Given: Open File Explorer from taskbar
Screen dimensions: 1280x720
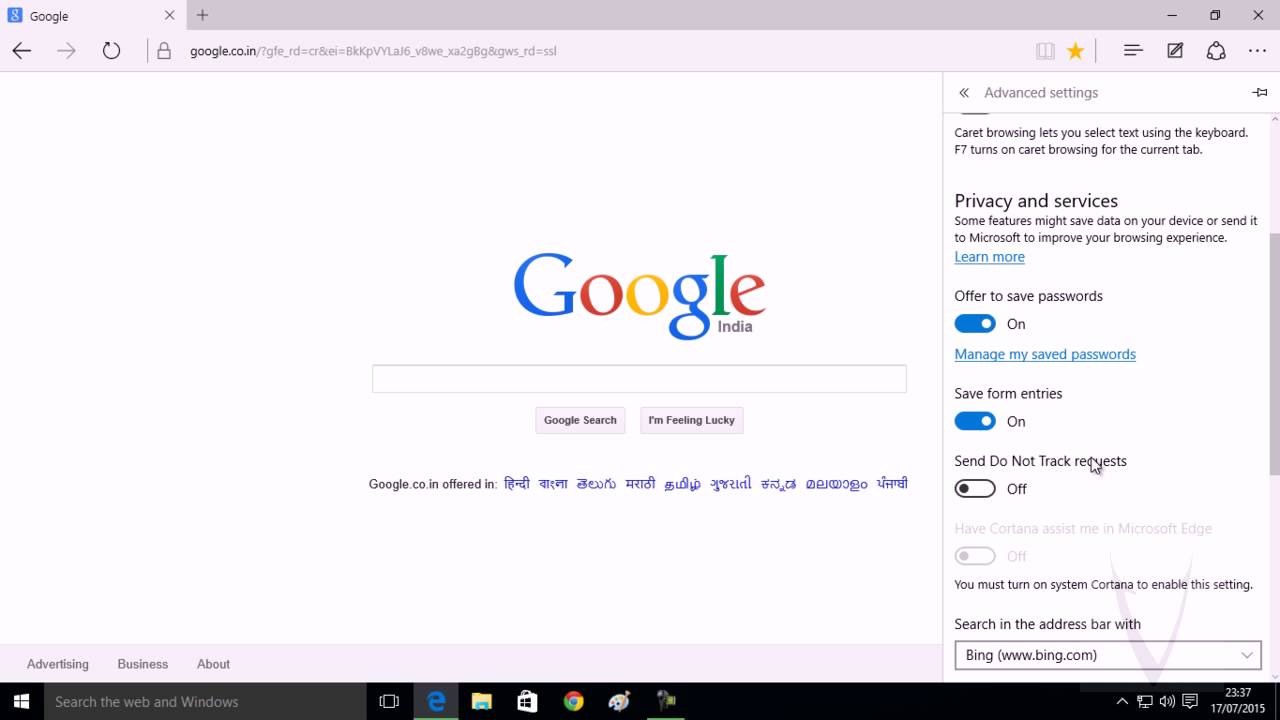Looking at the screenshot, I should (482, 702).
